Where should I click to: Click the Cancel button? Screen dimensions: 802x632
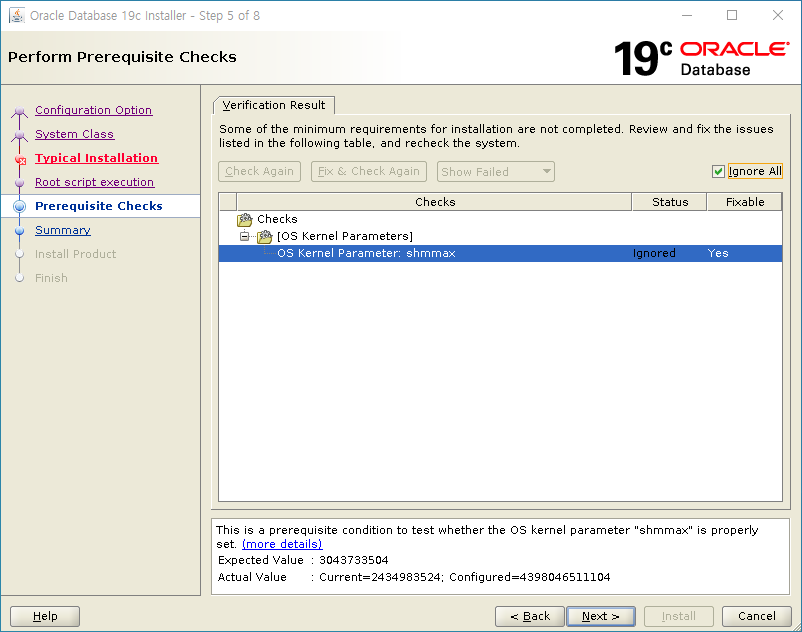(x=756, y=616)
